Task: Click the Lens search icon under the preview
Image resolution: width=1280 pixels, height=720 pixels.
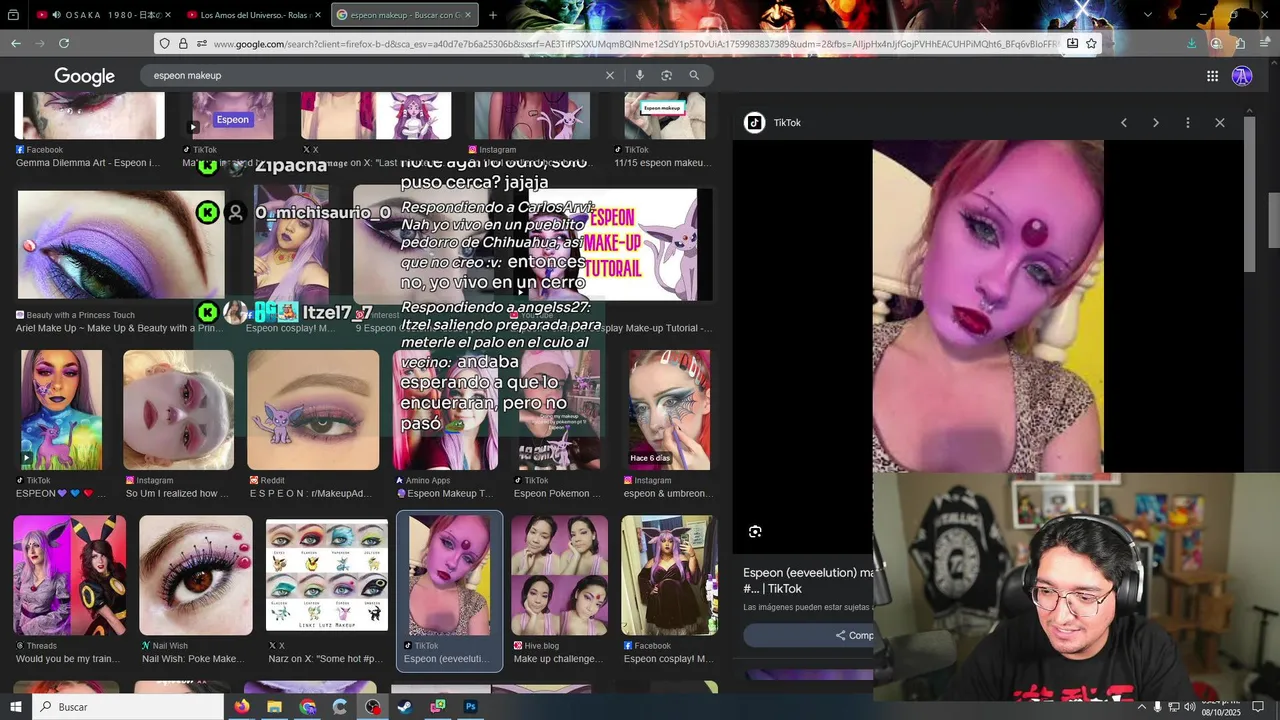Action: pos(755,532)
